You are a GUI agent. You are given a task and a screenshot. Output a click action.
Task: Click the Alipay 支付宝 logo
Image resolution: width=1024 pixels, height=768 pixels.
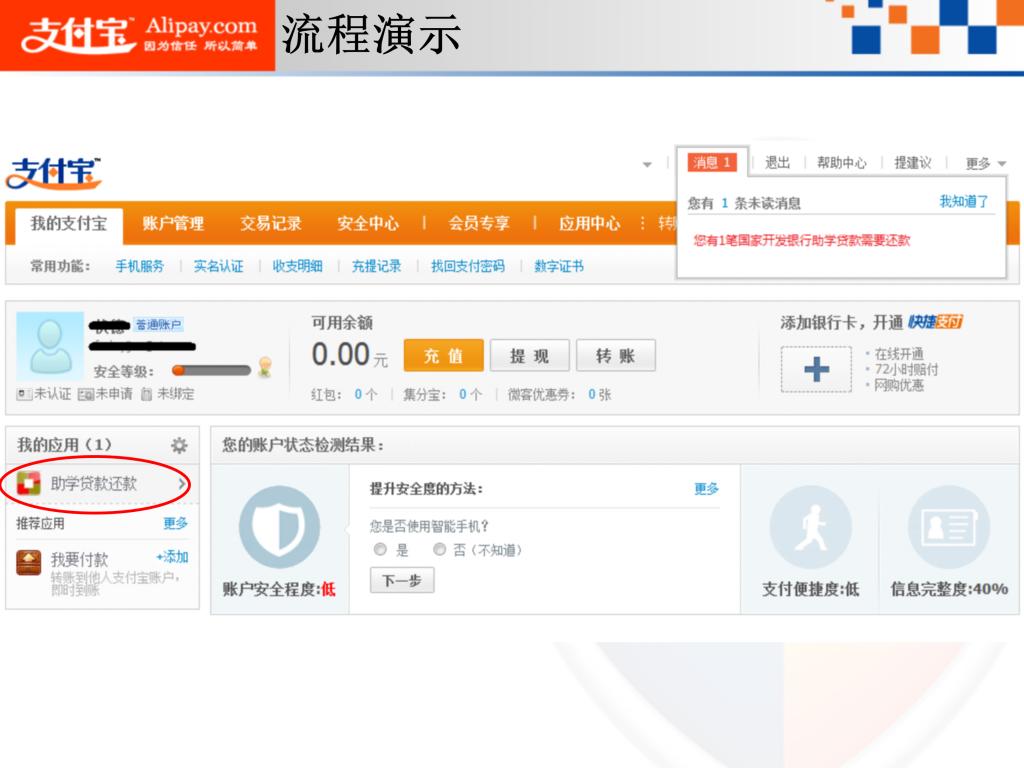[54, 173]
